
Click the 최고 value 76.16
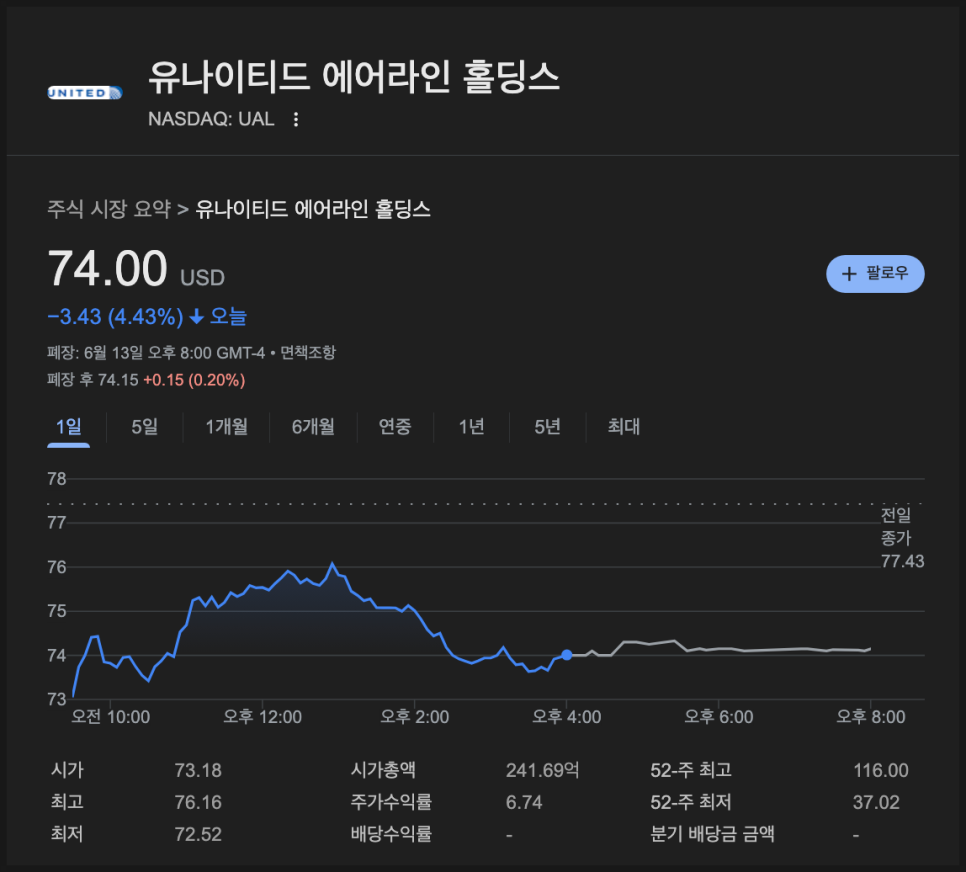tap(198, 802)
